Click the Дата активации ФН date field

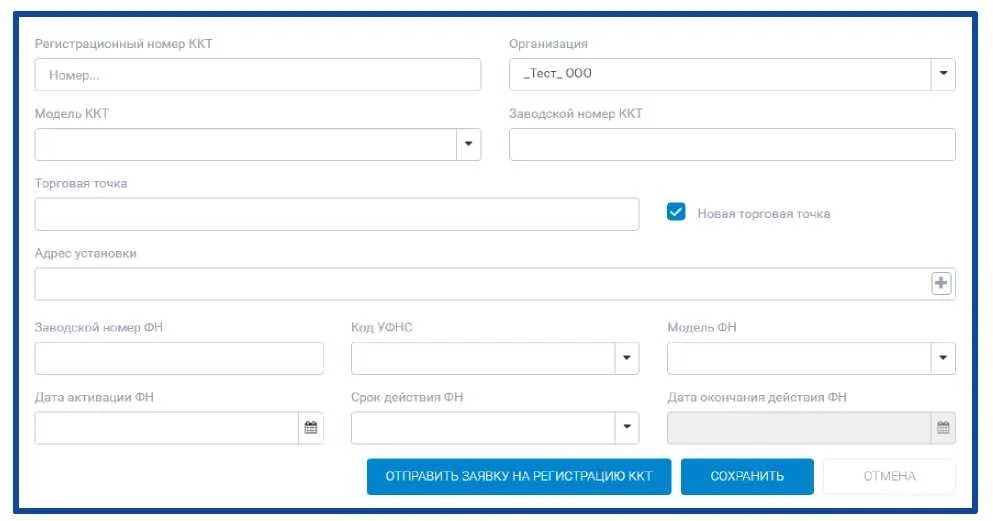click(167, 428)
